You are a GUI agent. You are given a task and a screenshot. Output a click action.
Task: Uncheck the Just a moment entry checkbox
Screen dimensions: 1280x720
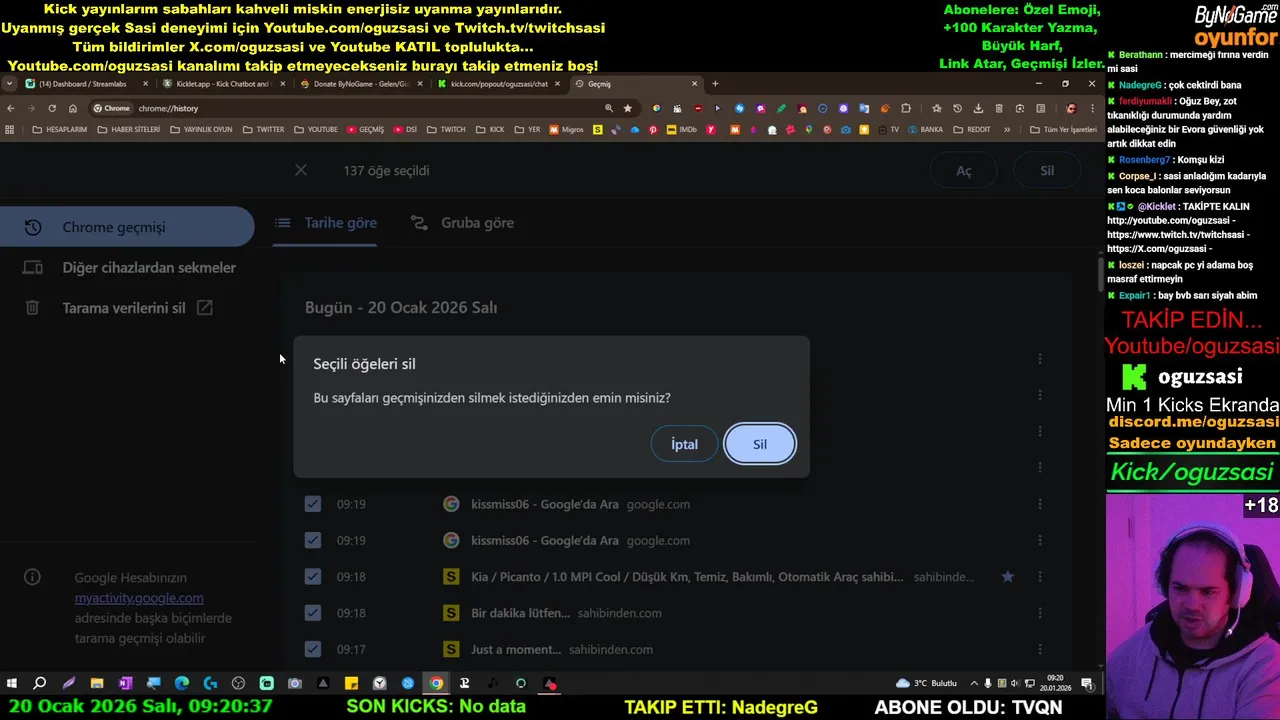tap(313, 649)
